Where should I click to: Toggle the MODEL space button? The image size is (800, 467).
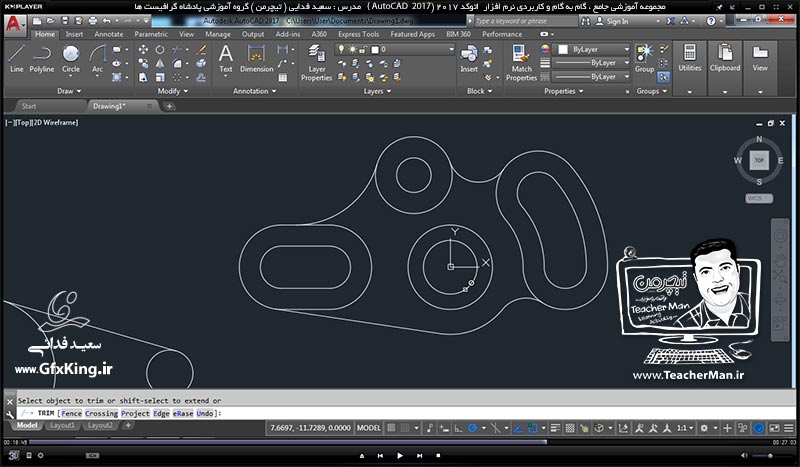click(369, 428)
